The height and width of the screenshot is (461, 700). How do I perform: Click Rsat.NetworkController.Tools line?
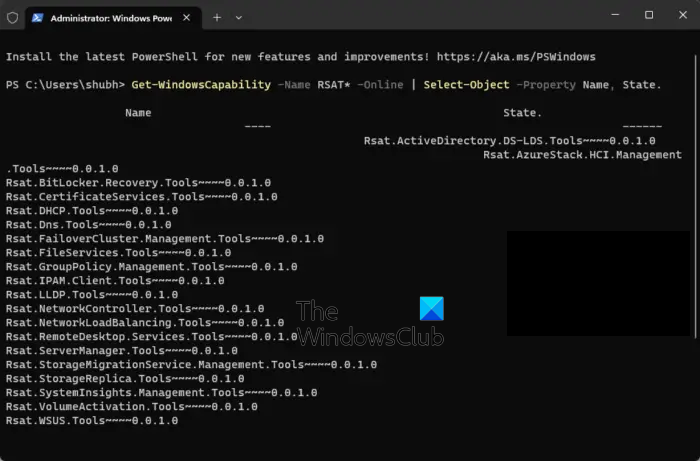coord(135,309)
